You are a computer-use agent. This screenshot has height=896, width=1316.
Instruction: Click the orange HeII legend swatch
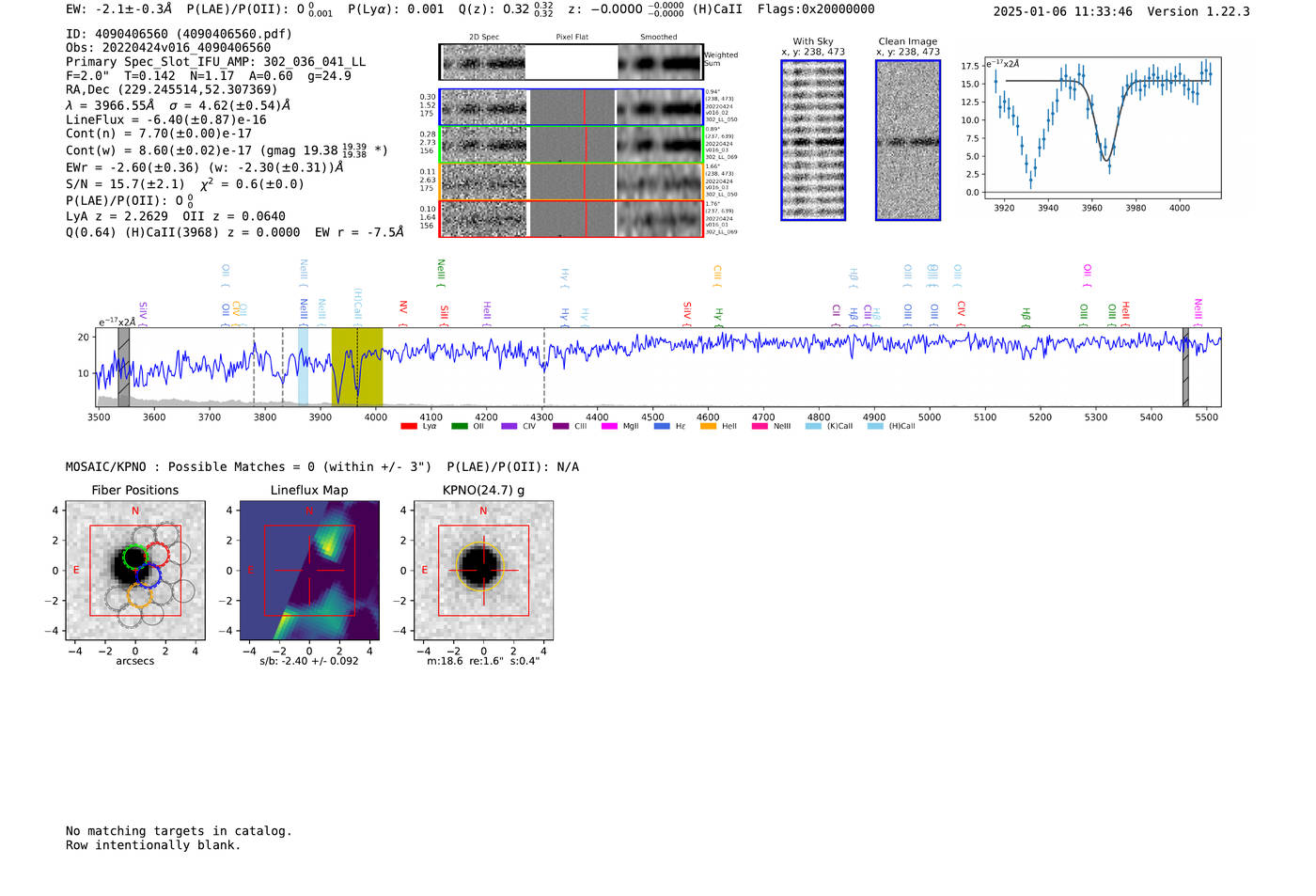[708, 426]
